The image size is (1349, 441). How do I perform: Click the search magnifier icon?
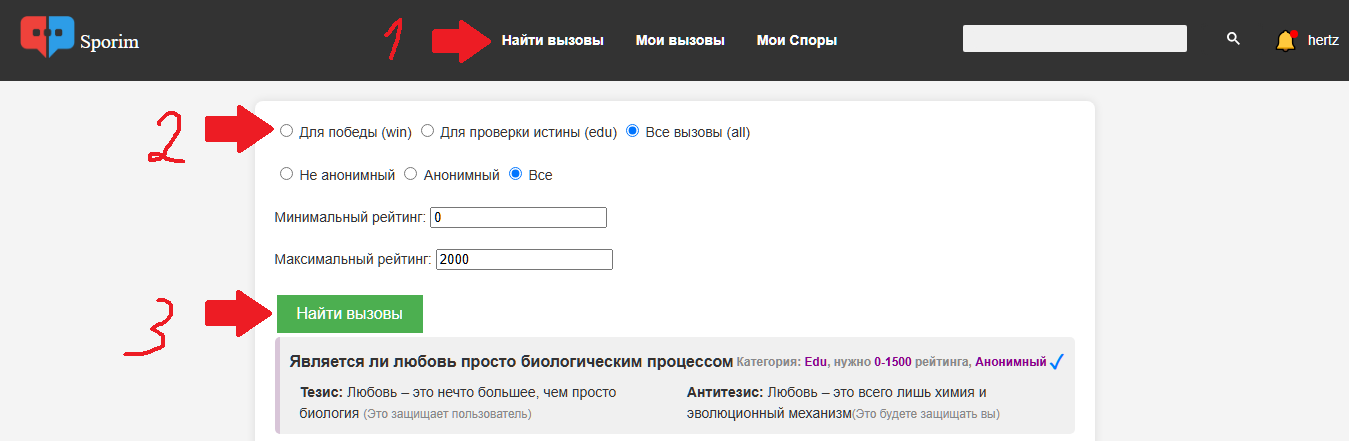(x=1233, y=39)
